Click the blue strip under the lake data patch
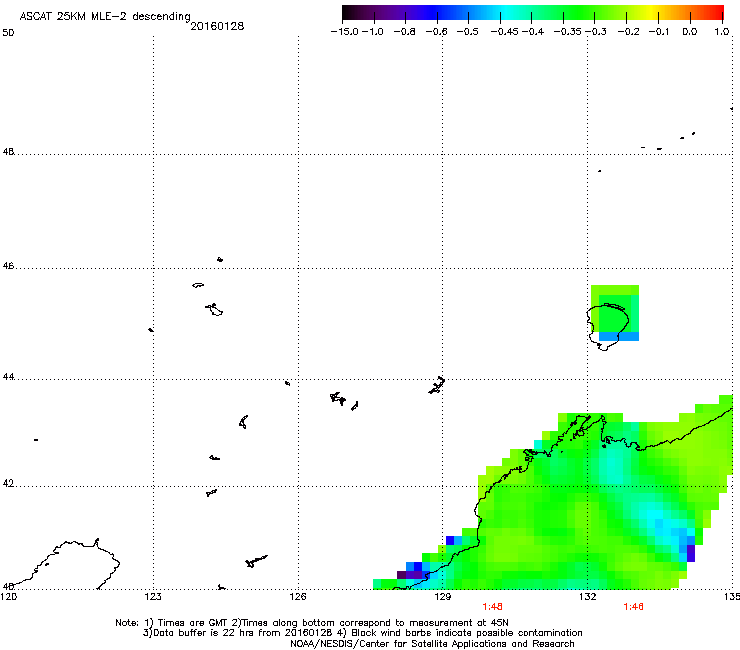 pos(619,337)
